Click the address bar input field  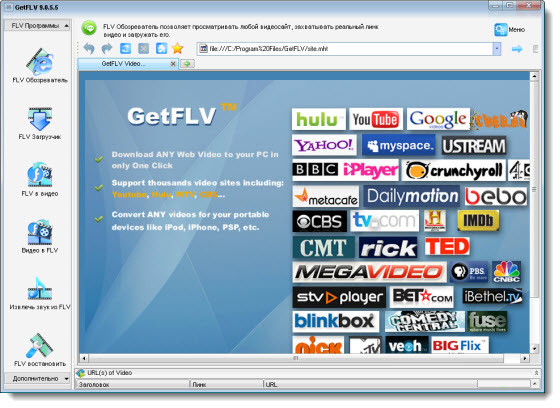point(345,49)
